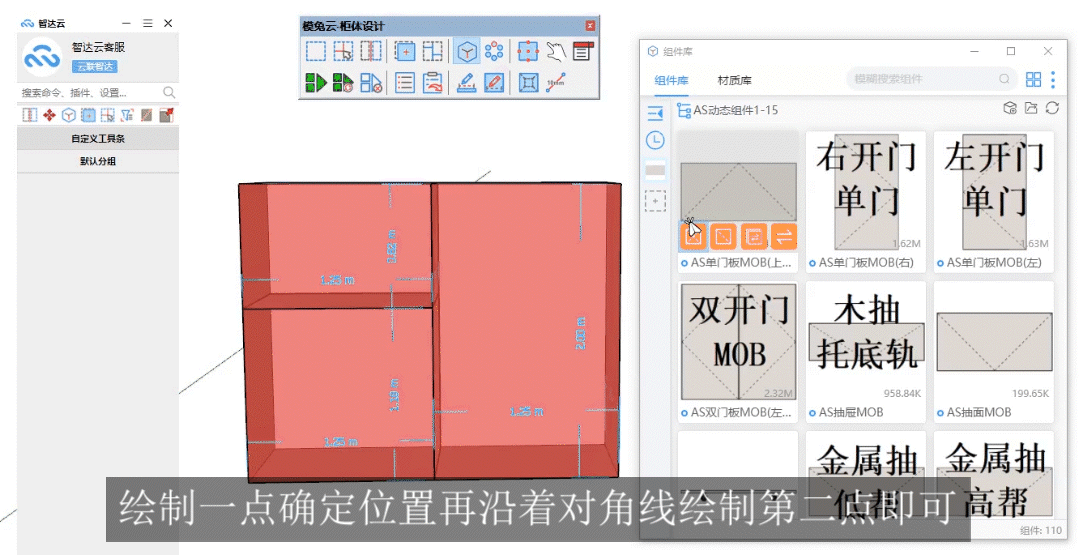Expand the 默认分组 group
The height and width of the screenshot is (555, 1079).
[97, 161]
